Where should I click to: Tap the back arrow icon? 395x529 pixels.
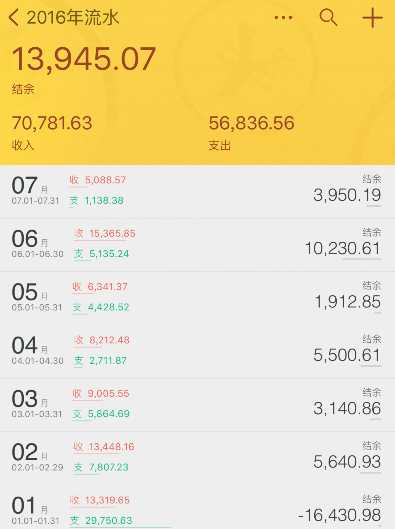[13, 18]
